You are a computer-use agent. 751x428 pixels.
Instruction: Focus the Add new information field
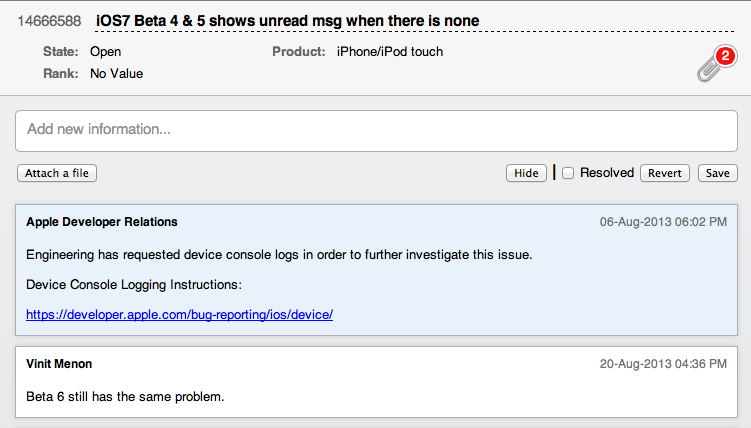375,130
